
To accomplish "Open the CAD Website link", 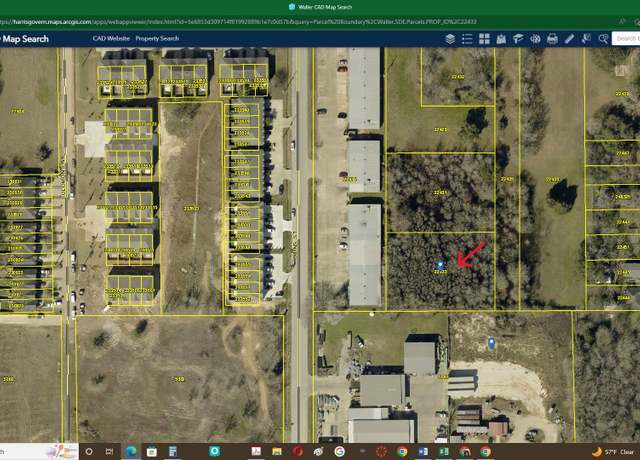I will (111, 38).
